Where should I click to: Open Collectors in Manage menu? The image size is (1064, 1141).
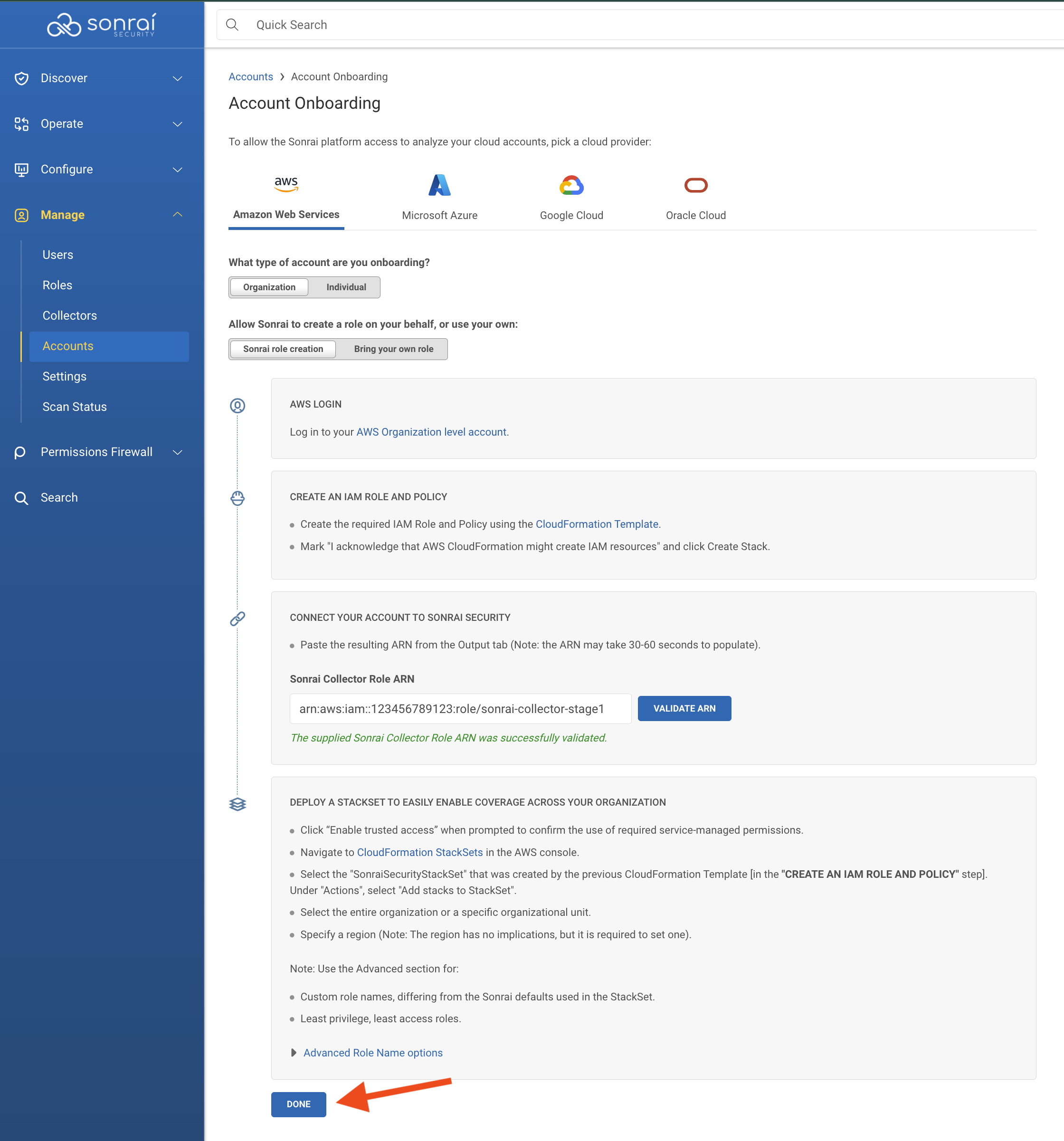[69, 316]
